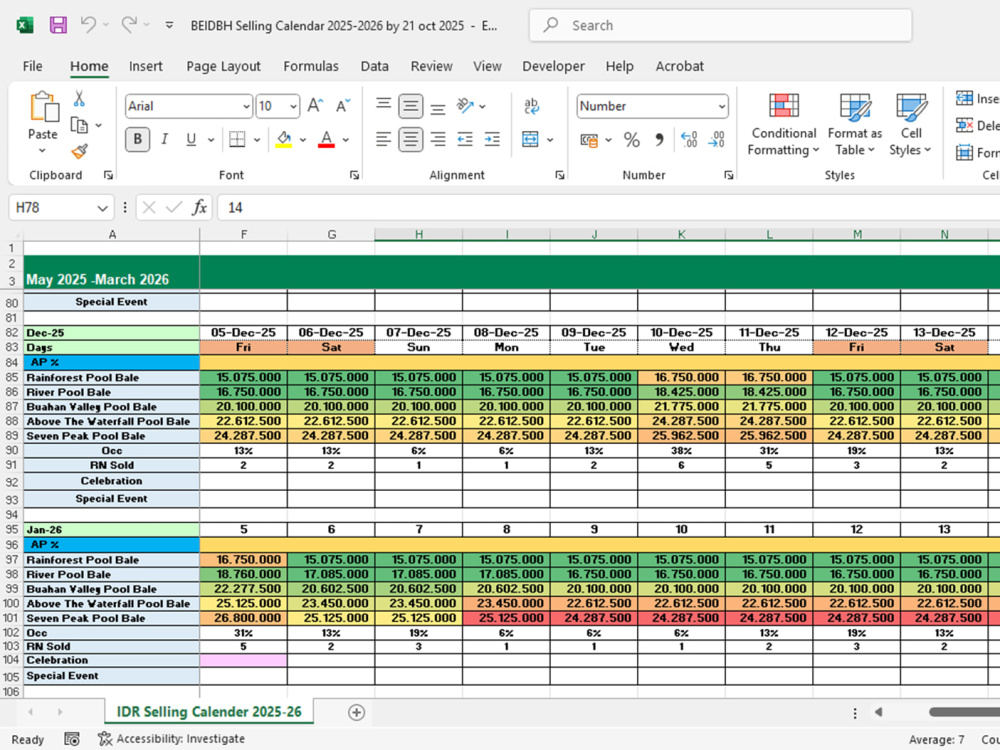1000x750 pixels.
Task: Select pink Celebration cell in row 104
Action: [x=244, y=660]
